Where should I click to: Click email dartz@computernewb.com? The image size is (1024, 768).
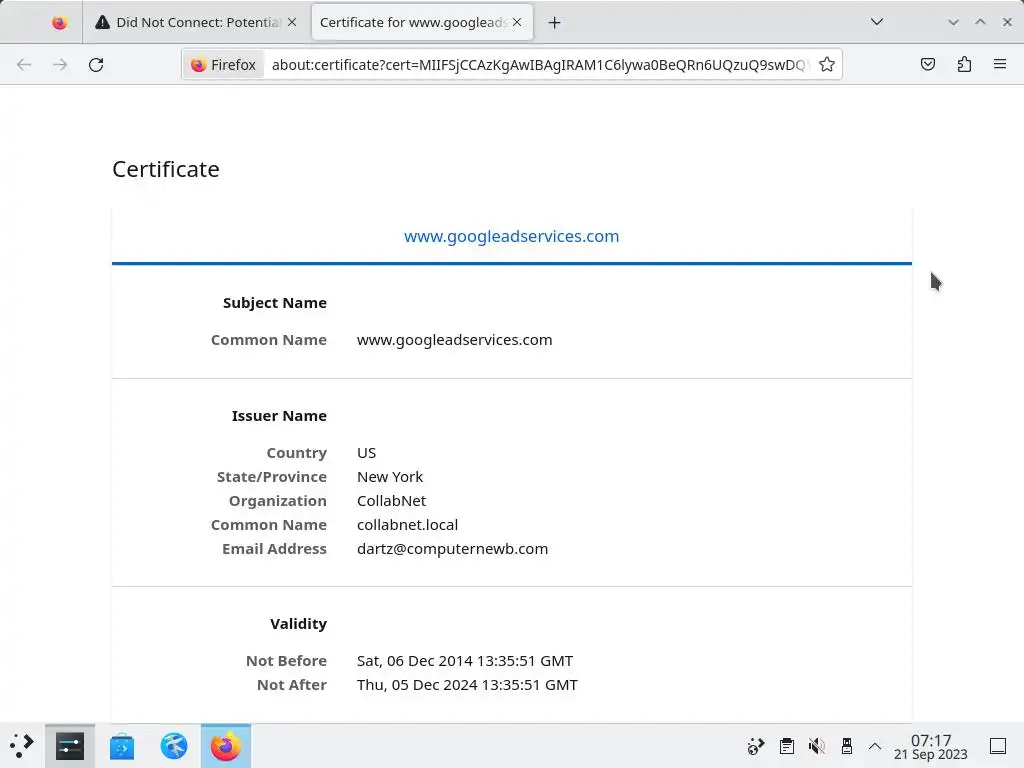(x=453, y=549)
